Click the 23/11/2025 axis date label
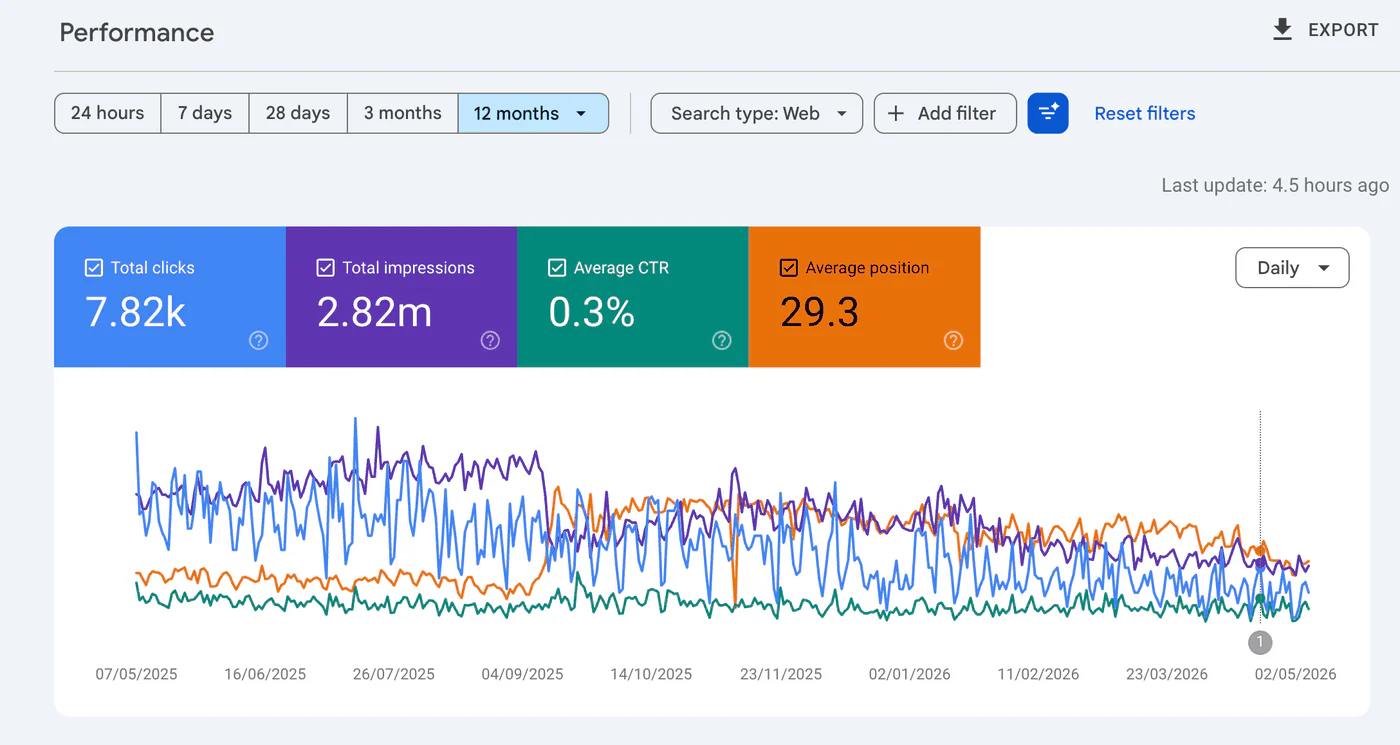Image resolution: width=1400 pixels, height=745 pixels. [781, 674]
